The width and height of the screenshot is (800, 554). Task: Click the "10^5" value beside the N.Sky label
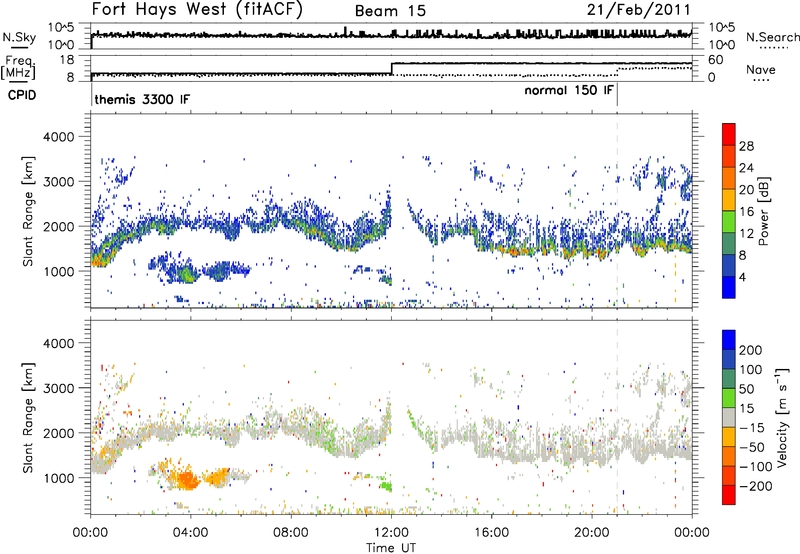click(x=60, y=27)
